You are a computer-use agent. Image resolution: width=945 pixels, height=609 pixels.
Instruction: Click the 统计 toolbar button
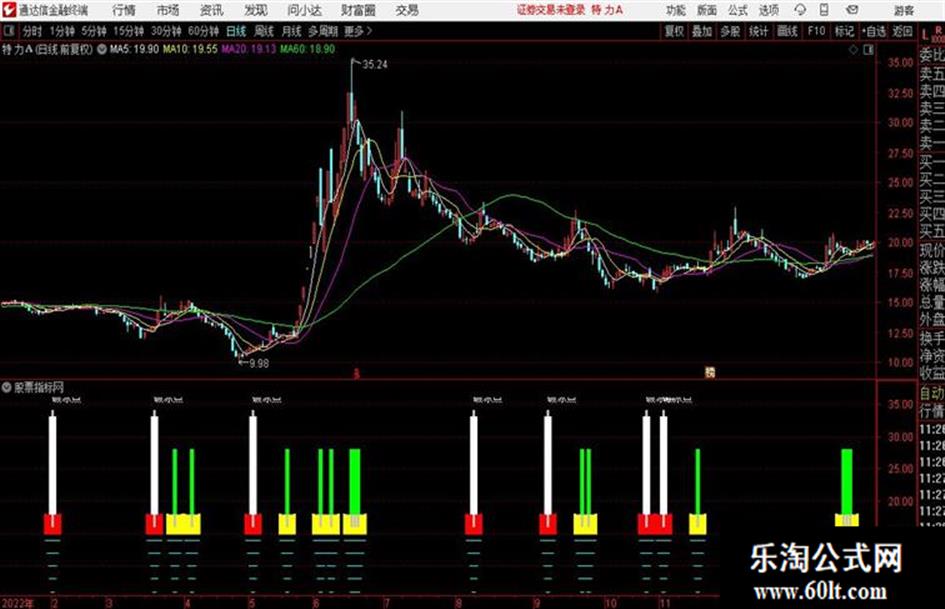(x=758, y=31)
